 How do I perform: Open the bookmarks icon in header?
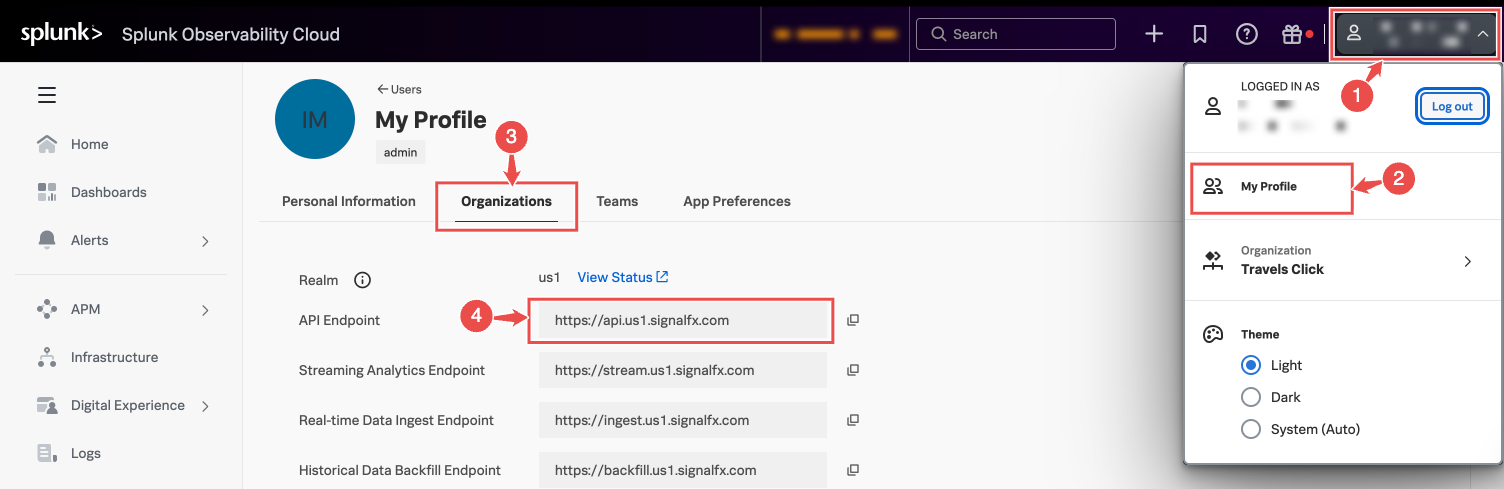pyautogui.click(x=1200, y=34)
